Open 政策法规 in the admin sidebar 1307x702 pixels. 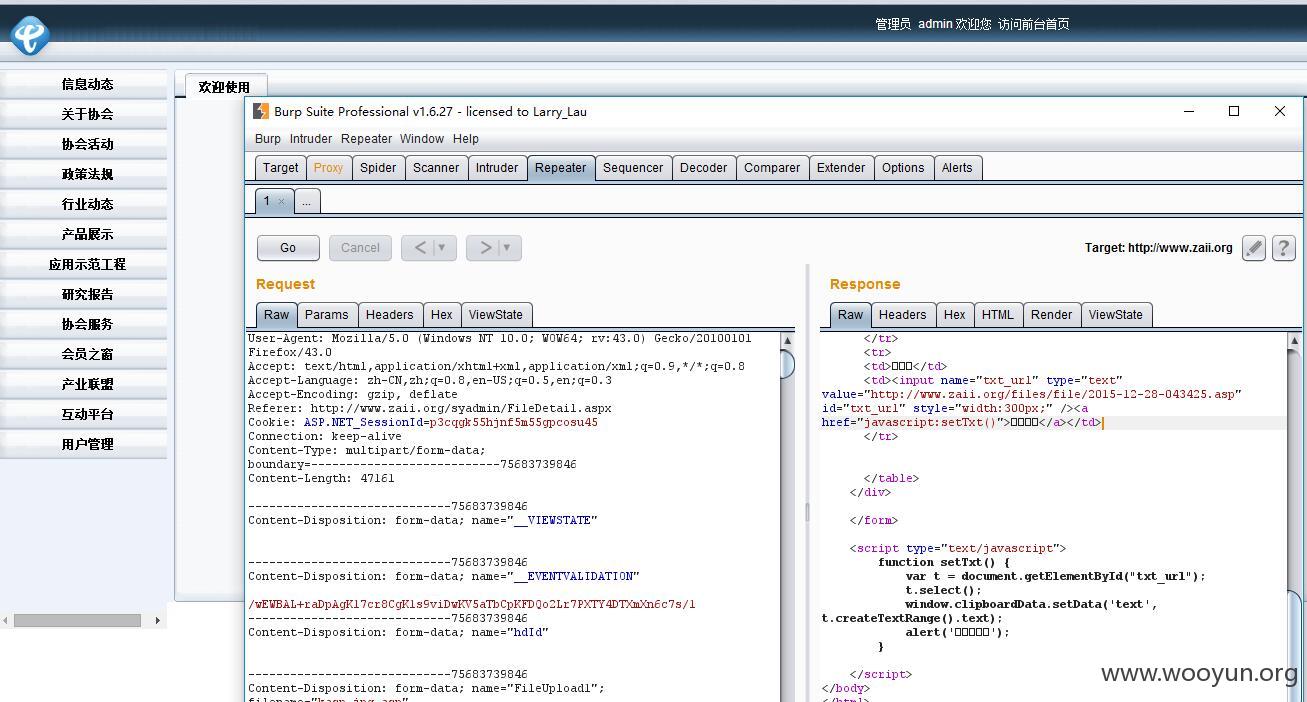[84, 174]
